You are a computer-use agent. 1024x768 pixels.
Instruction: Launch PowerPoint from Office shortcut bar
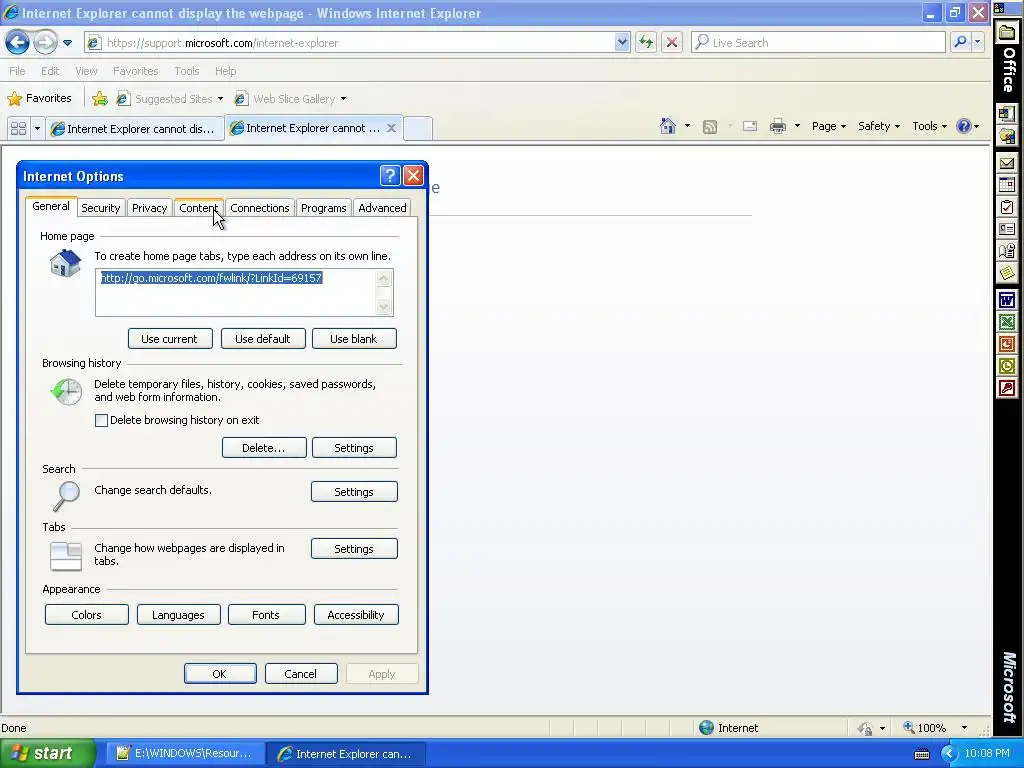1007,344
